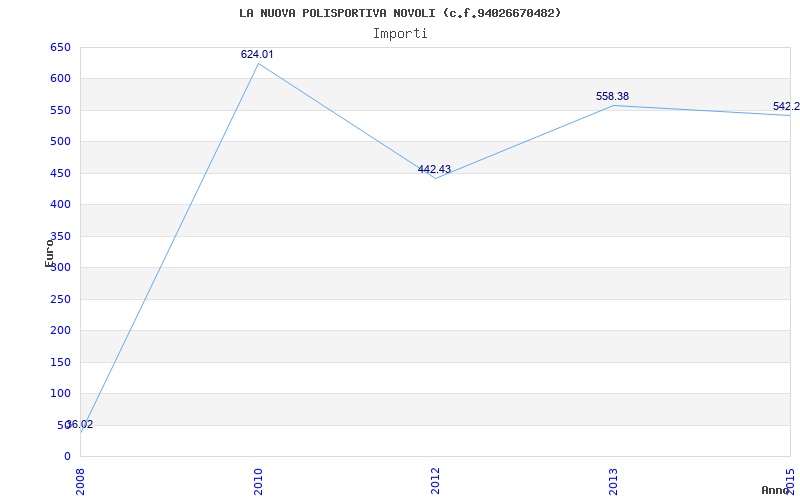The width and height of the screenshot is (800, 500).
Task: Select the 542.2 data label
Action: 786,106
